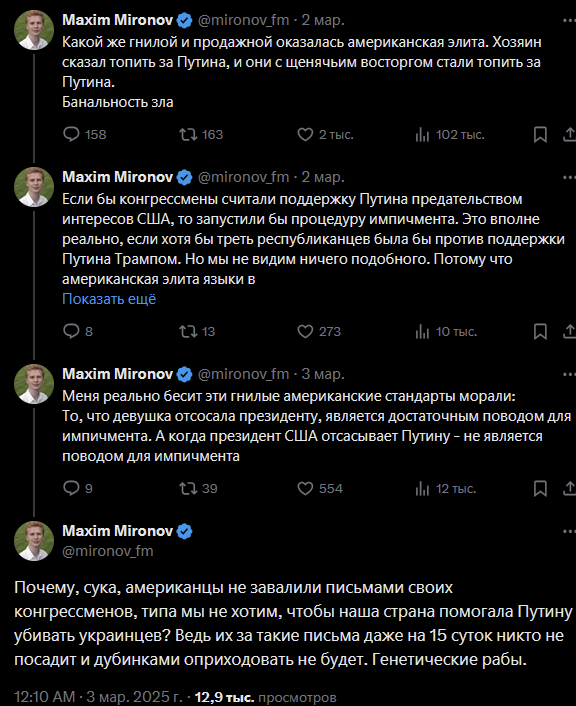Screen dimensions: 576x706
Task: Bookmark the first tweet in thread
Action: click(540, 134)
